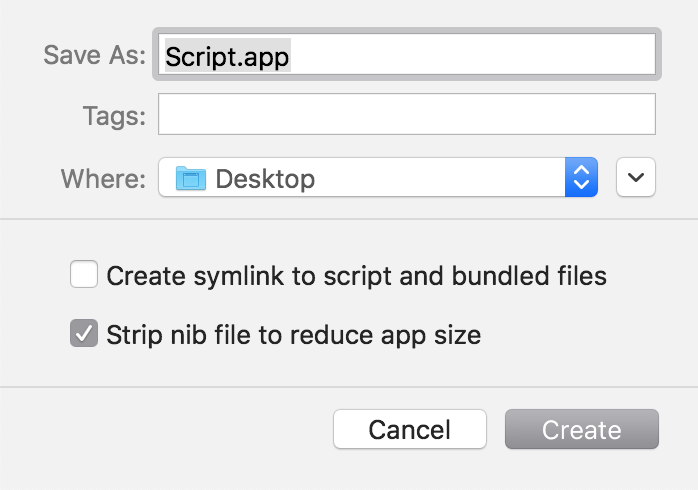Expand the full save dialog with chevron button
The image size is (698, 490).
(636, 179)
